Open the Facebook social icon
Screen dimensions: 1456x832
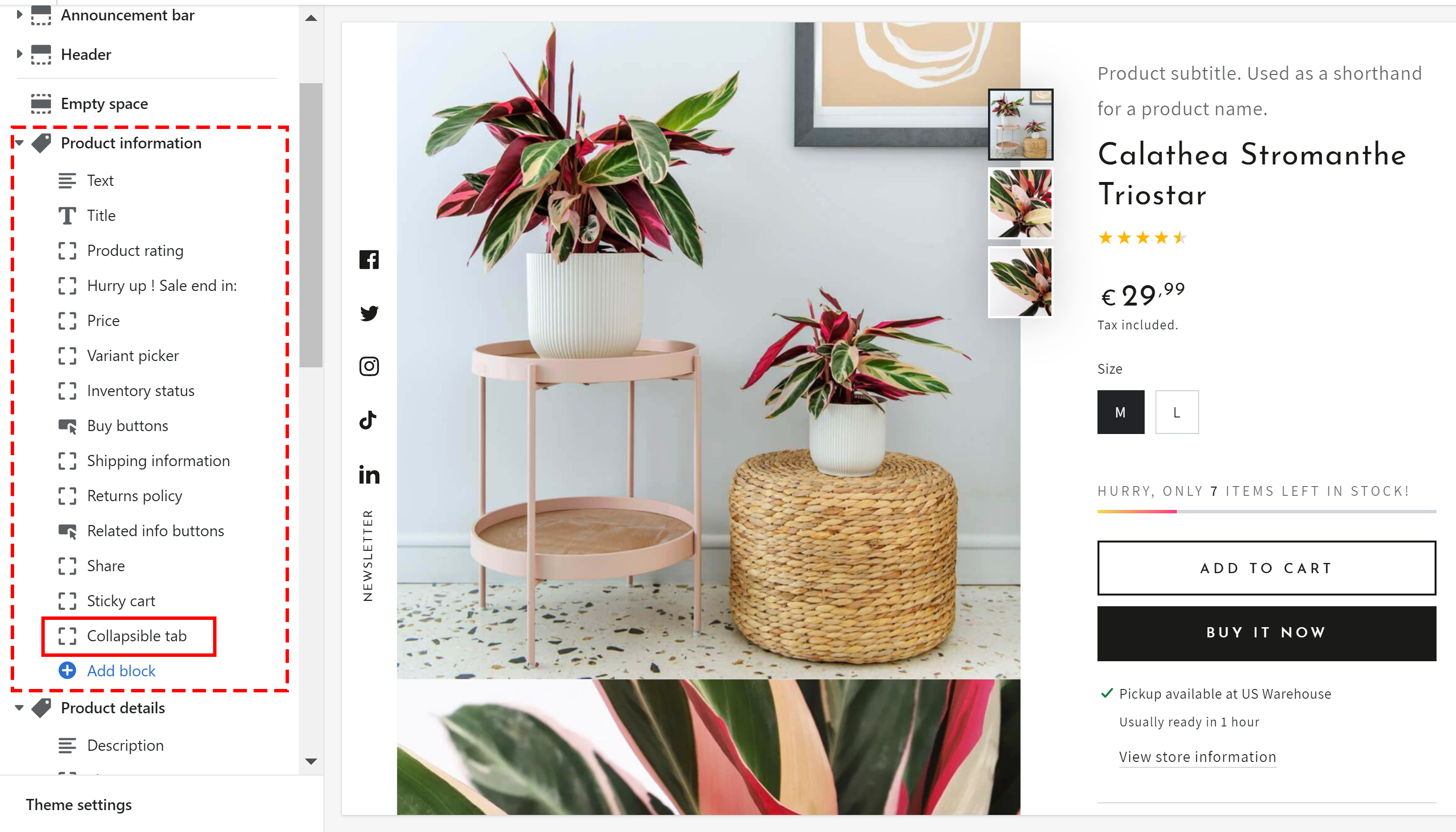click(369, 260)
